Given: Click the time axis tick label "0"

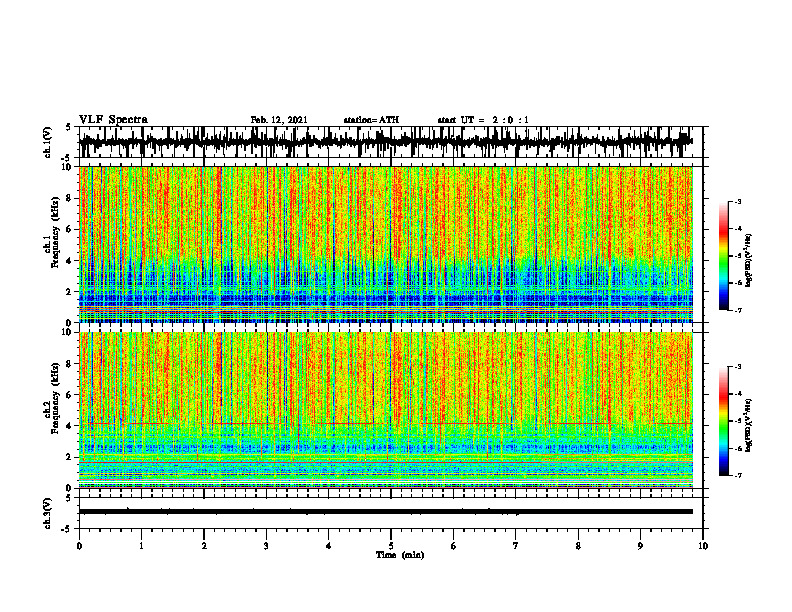Looking at the screenshot, I should point(79,546).
